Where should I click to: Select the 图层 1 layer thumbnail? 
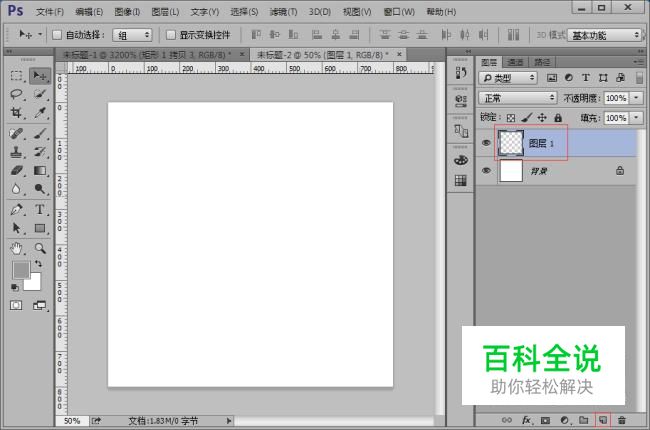[x=511, y=143]
